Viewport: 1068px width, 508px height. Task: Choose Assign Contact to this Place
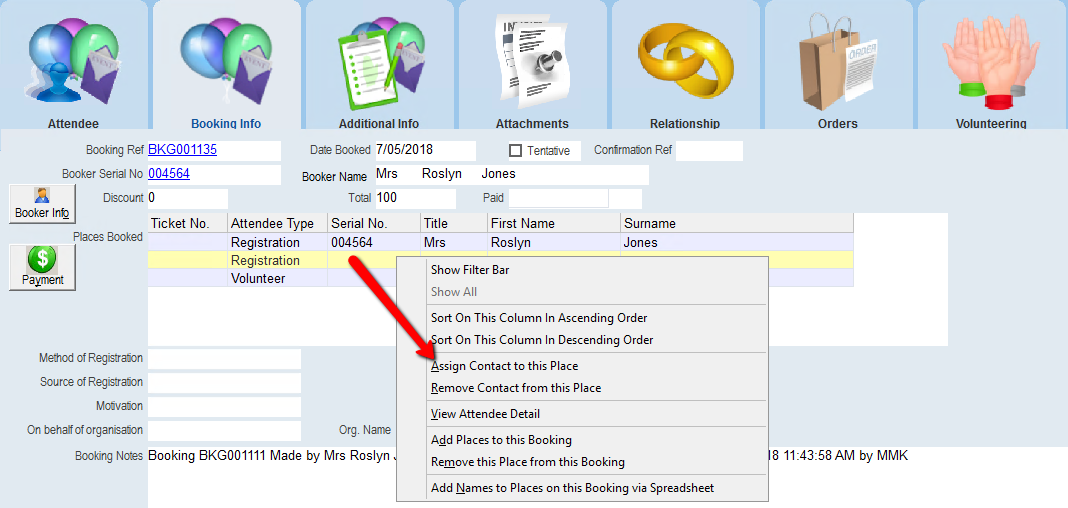coord(504,366)
